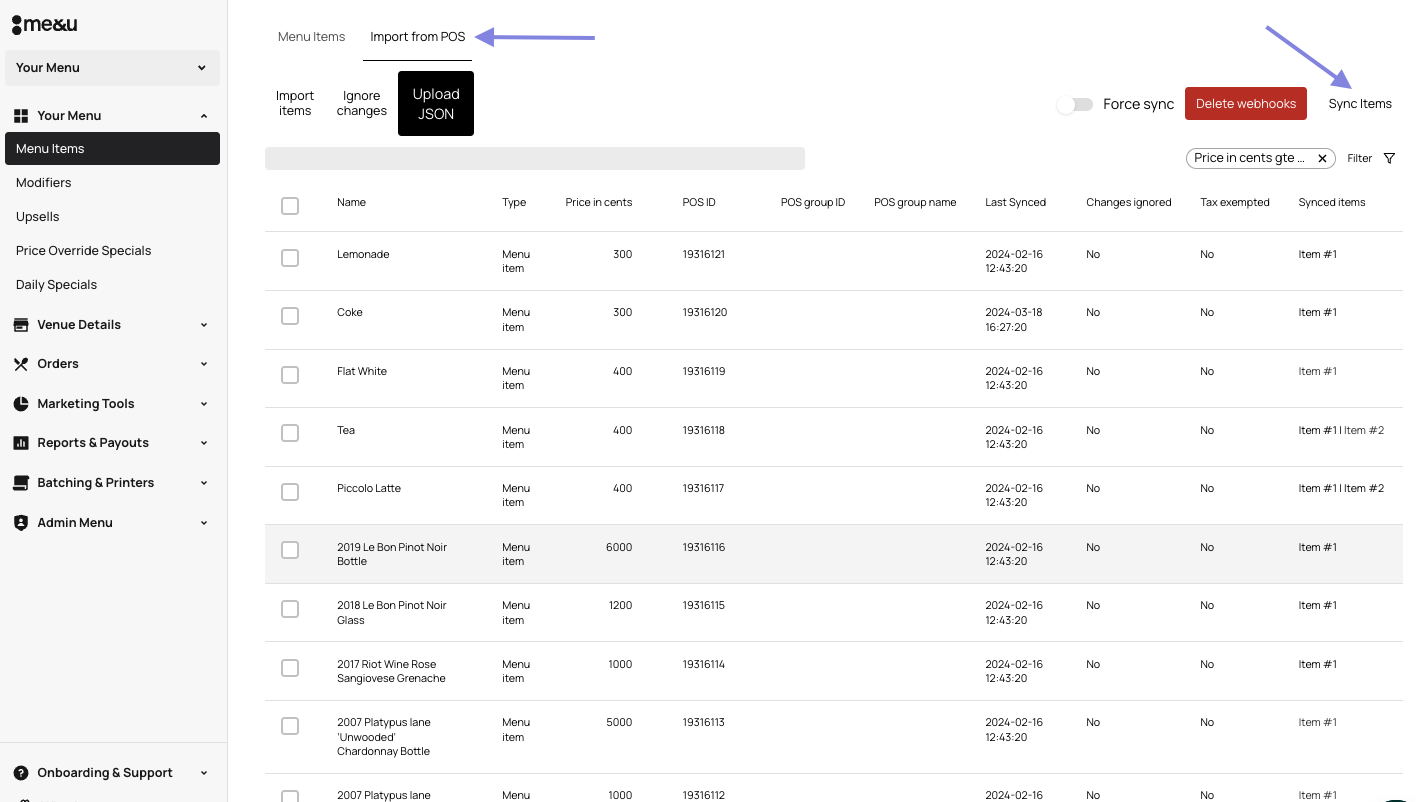Click the filter funnel icon
The image size is (1416, 802).
1389,158
